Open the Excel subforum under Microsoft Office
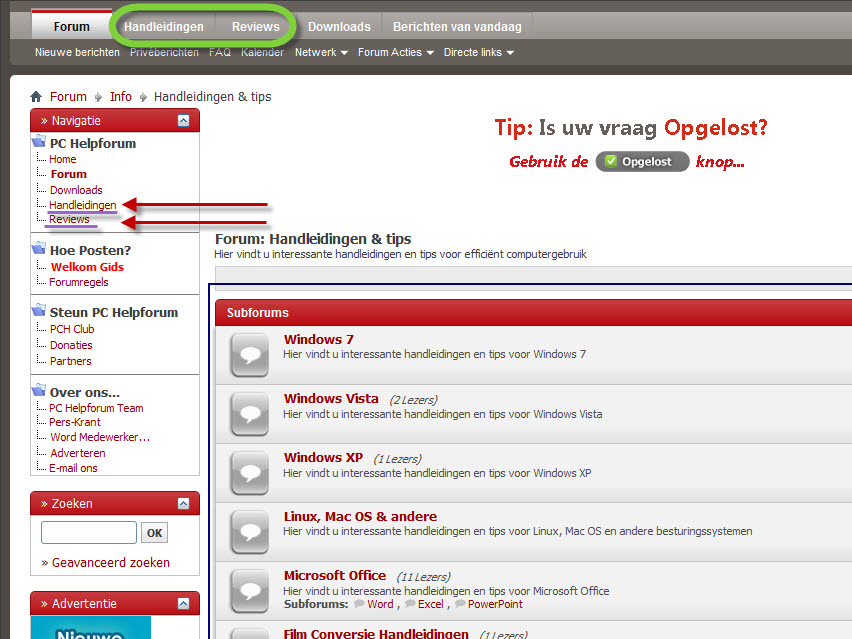Image resolution: width=852 pixels, height=639 pixels. pos(430,604)
